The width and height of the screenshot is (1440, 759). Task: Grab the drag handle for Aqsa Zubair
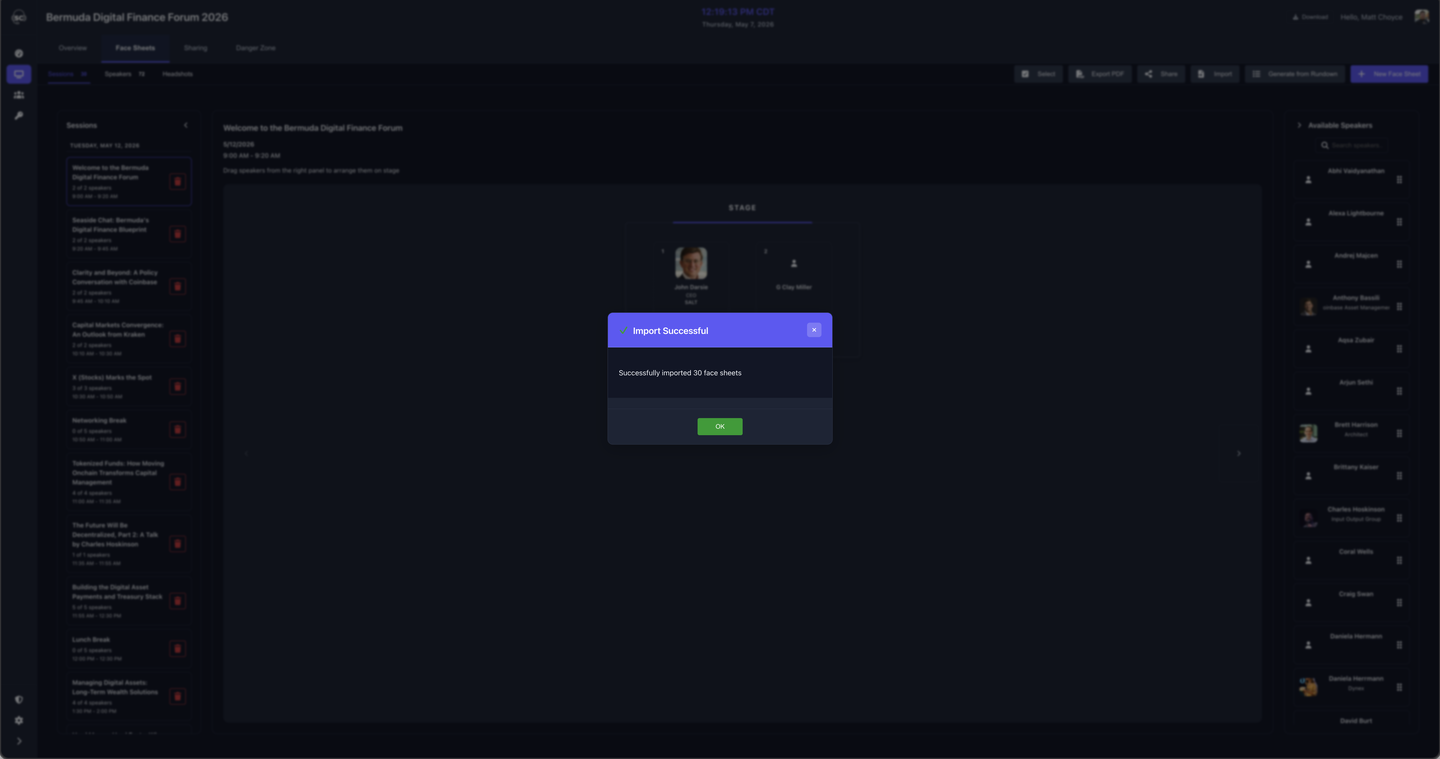[x=1399, y=349]
